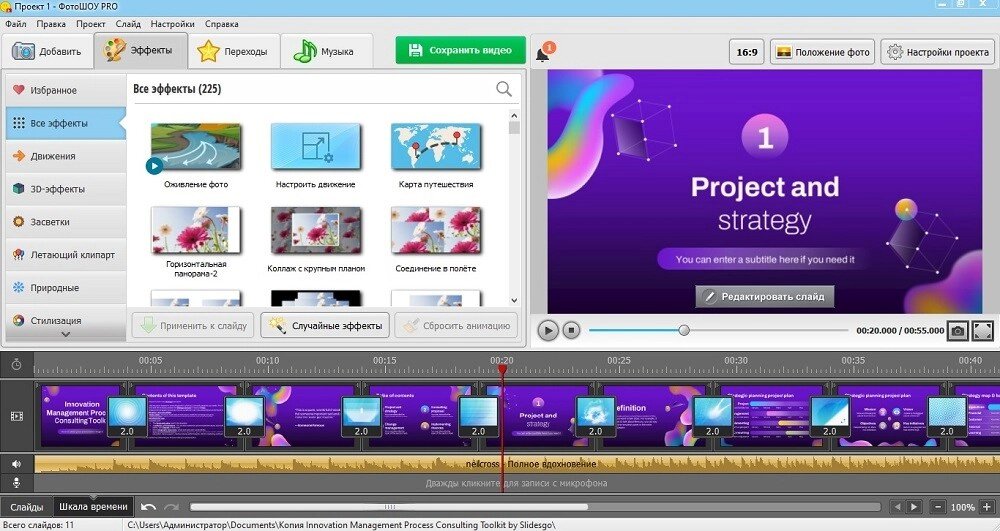Open the Настройки menu

(x=173, y=24)
